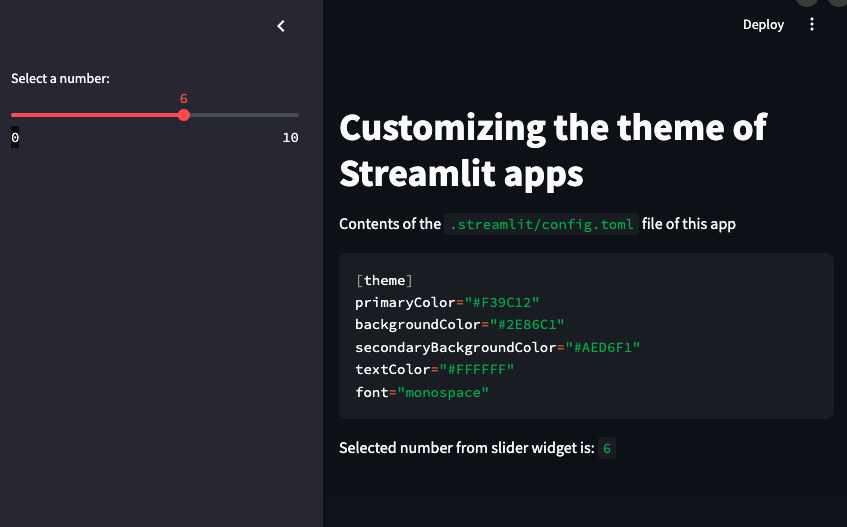Click the red slider handle at 6
The image size is (847, 527).
184,115
